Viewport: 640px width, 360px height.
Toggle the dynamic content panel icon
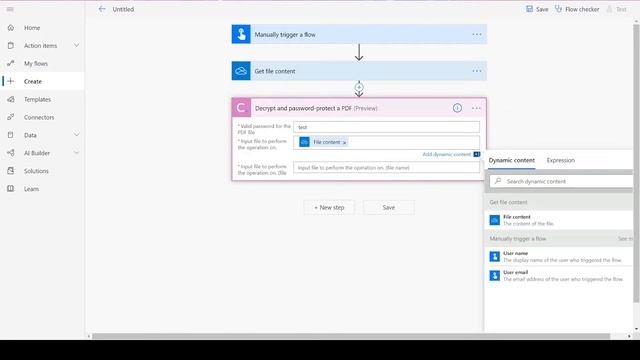(x=477, y=154)
